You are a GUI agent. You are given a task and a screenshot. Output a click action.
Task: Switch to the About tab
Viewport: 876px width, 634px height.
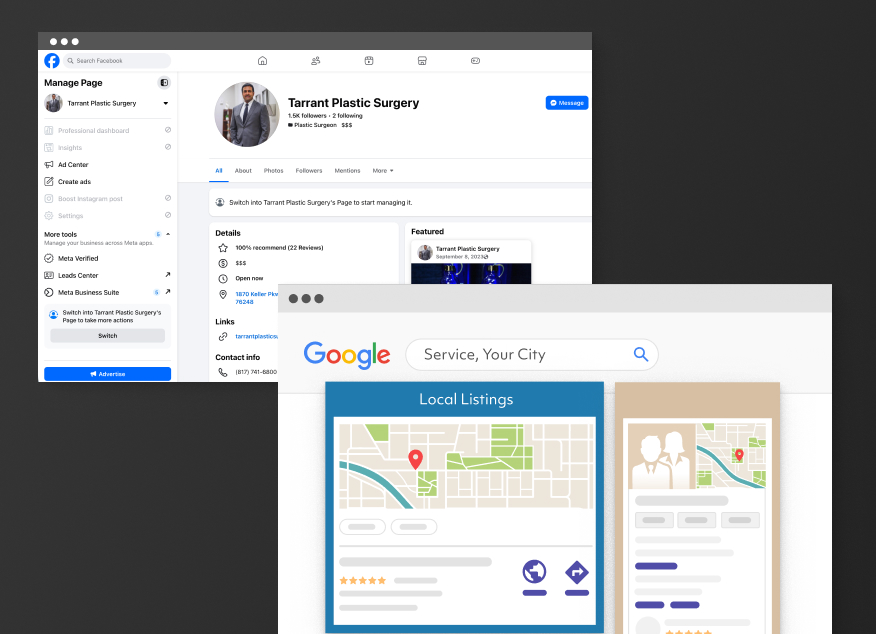click(243, 171)
